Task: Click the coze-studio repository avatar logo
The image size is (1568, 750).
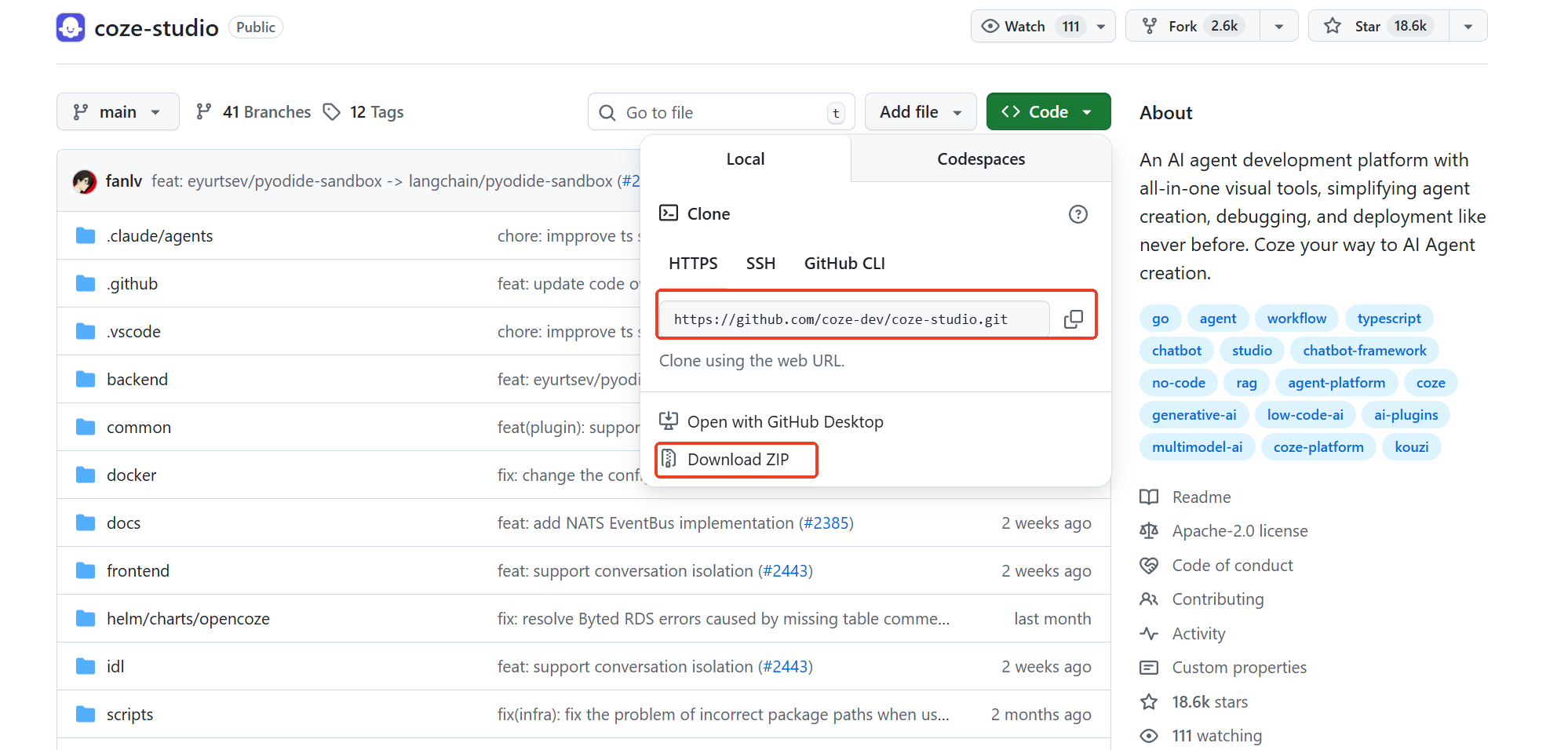Action: coord(71,27)
